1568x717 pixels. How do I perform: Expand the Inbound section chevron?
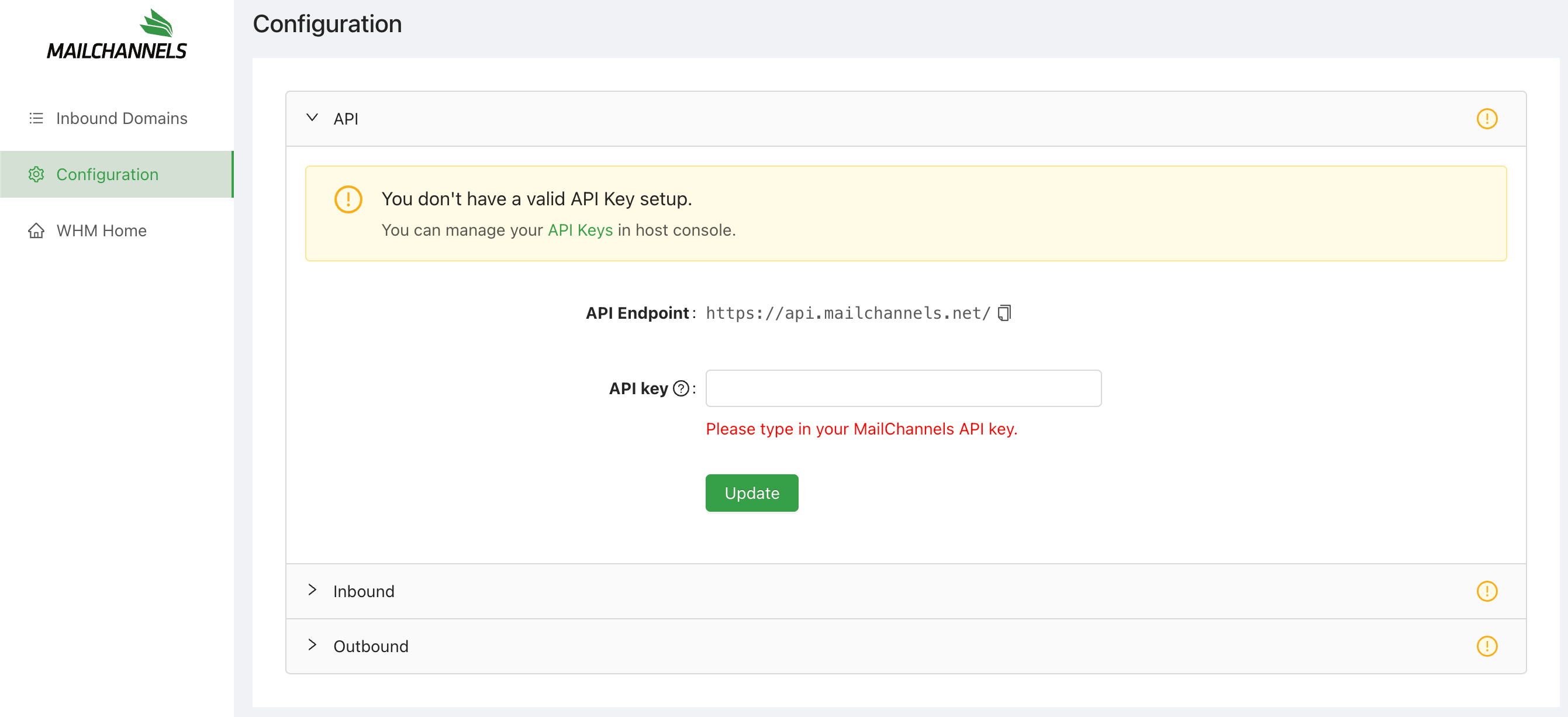point(312,590)
